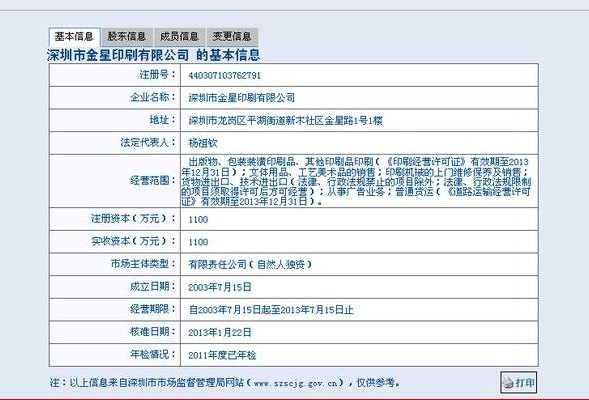This screenshot has width=589, height=400.
Task: Click the 打印 print button
Action: point(518,382)
